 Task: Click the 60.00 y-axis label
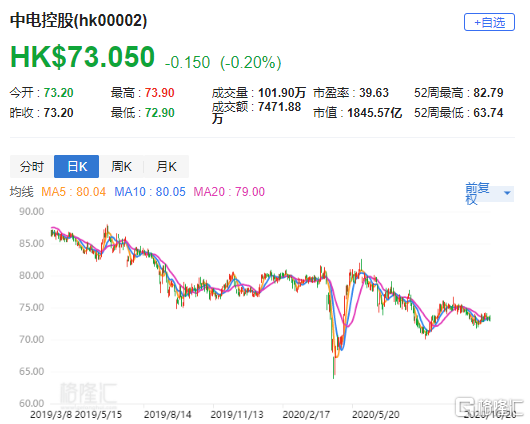coord(31,403)
